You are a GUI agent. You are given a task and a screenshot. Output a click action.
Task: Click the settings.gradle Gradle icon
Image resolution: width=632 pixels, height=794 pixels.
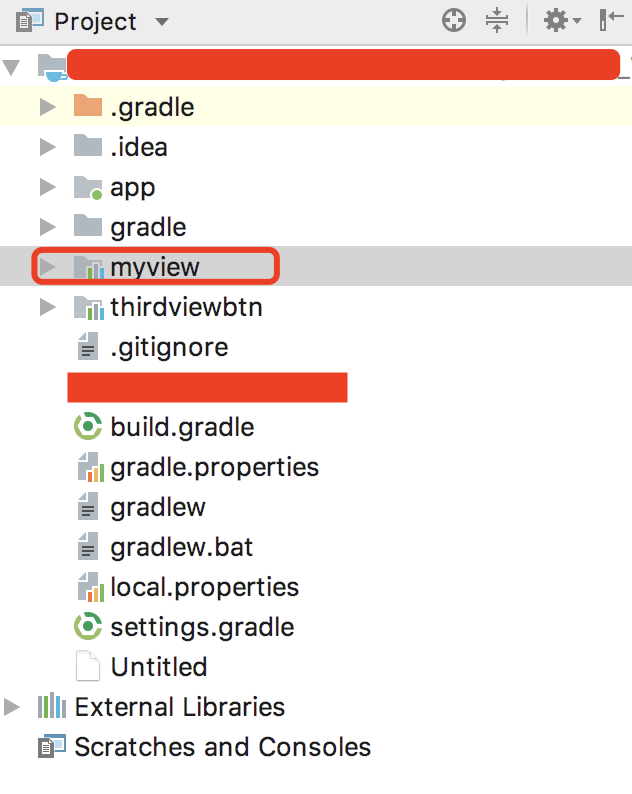[89, 627]
